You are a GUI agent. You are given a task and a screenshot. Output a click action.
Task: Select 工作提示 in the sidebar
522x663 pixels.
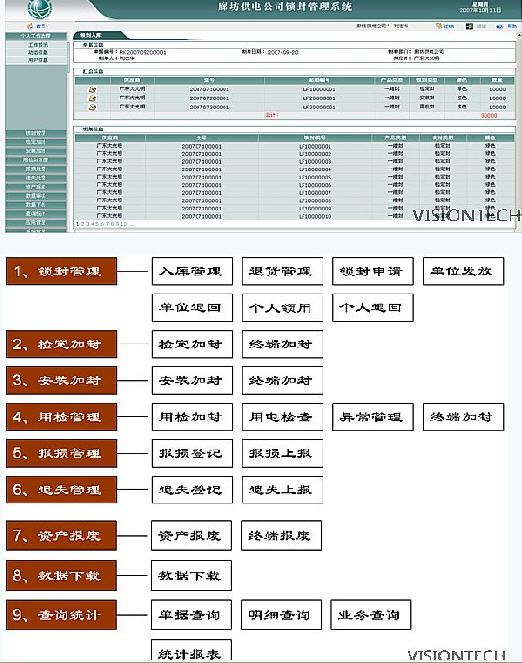click(38, 44)
